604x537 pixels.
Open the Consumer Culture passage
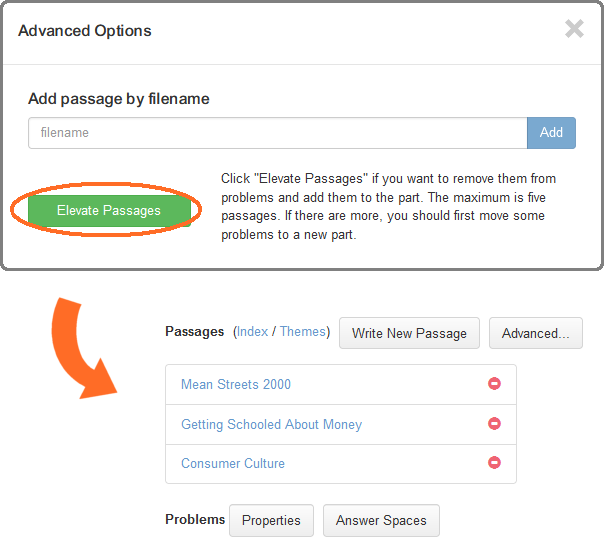pyautogui.click(x=233, y=463)
